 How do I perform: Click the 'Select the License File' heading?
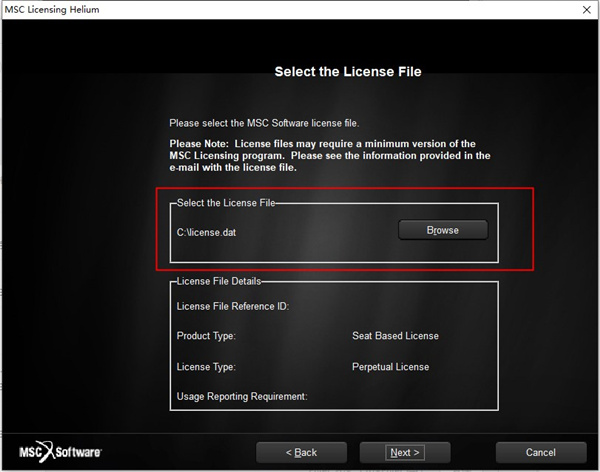[x=348, y=72]
